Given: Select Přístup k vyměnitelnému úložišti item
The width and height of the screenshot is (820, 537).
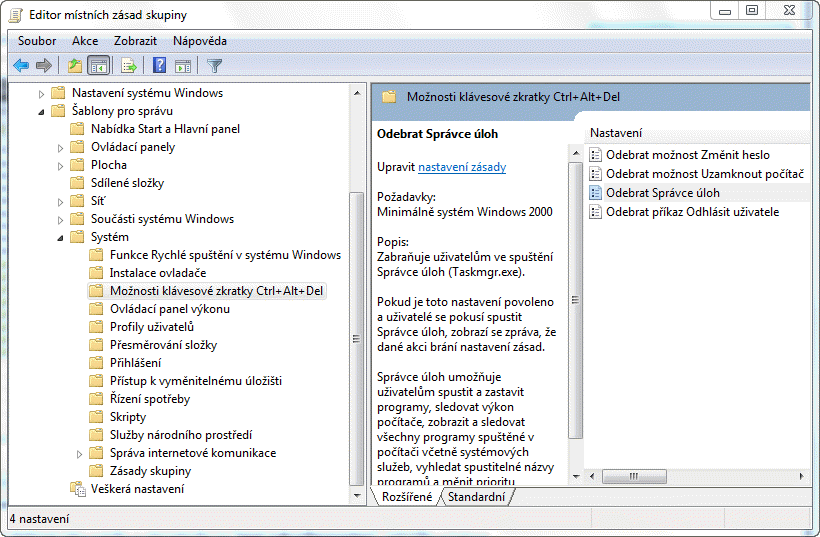Looking at the screenshot, I should tap(196, 381).
